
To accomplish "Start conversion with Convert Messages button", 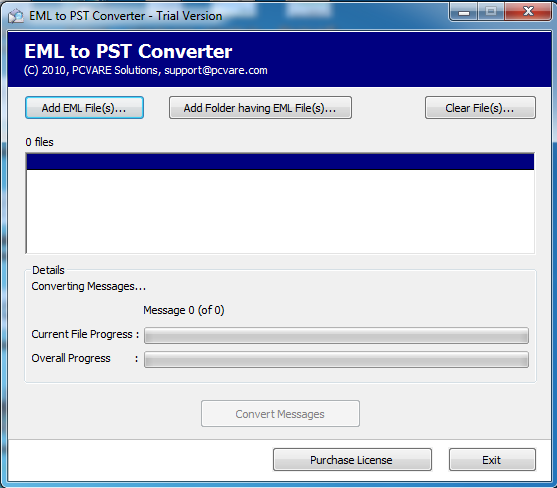I will [280, 414].
